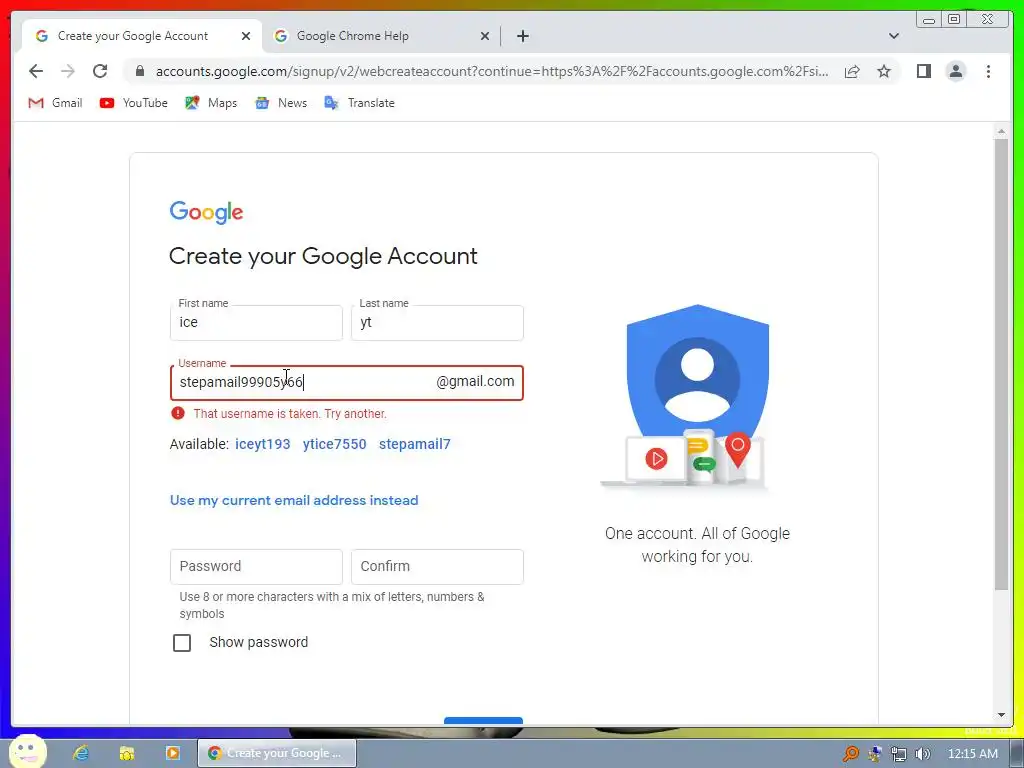This screenshot has height=768, width=1024.
Task: Close the Google Chrome Help tab
Action: tap(485, 36)
